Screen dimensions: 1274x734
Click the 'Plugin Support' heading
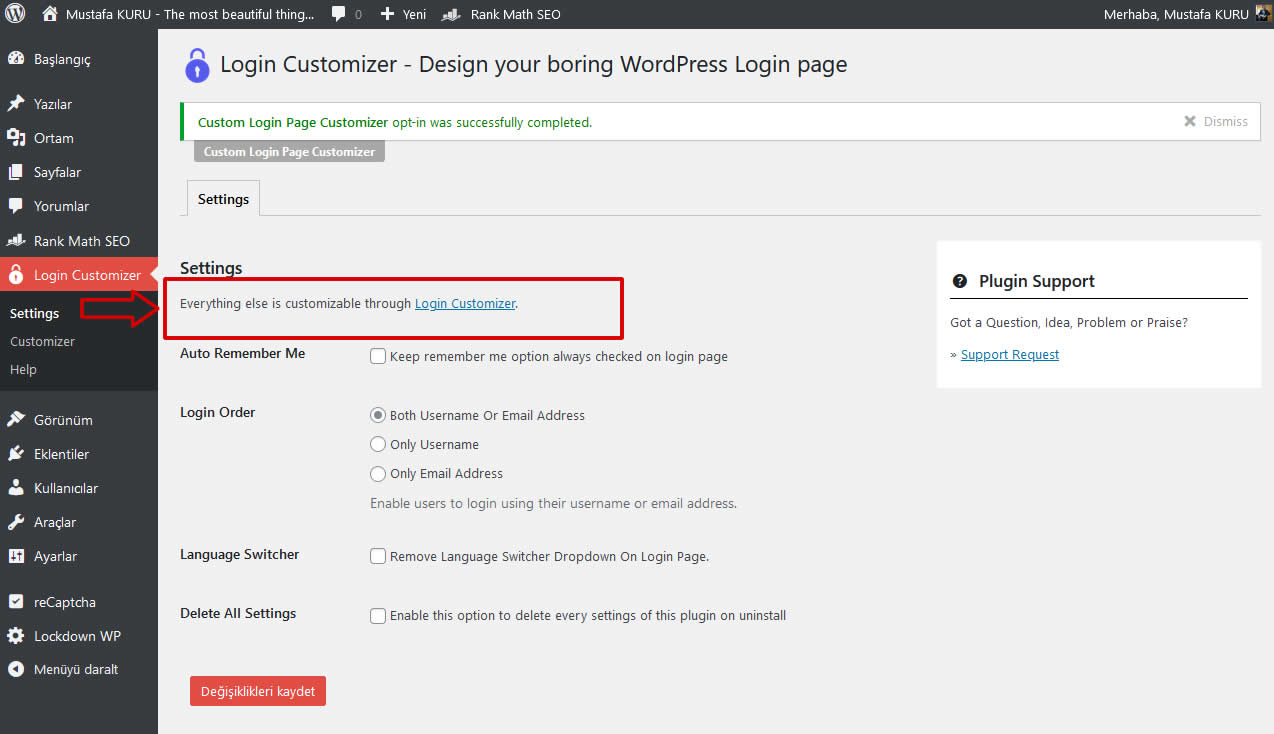tap(1037, 281)
